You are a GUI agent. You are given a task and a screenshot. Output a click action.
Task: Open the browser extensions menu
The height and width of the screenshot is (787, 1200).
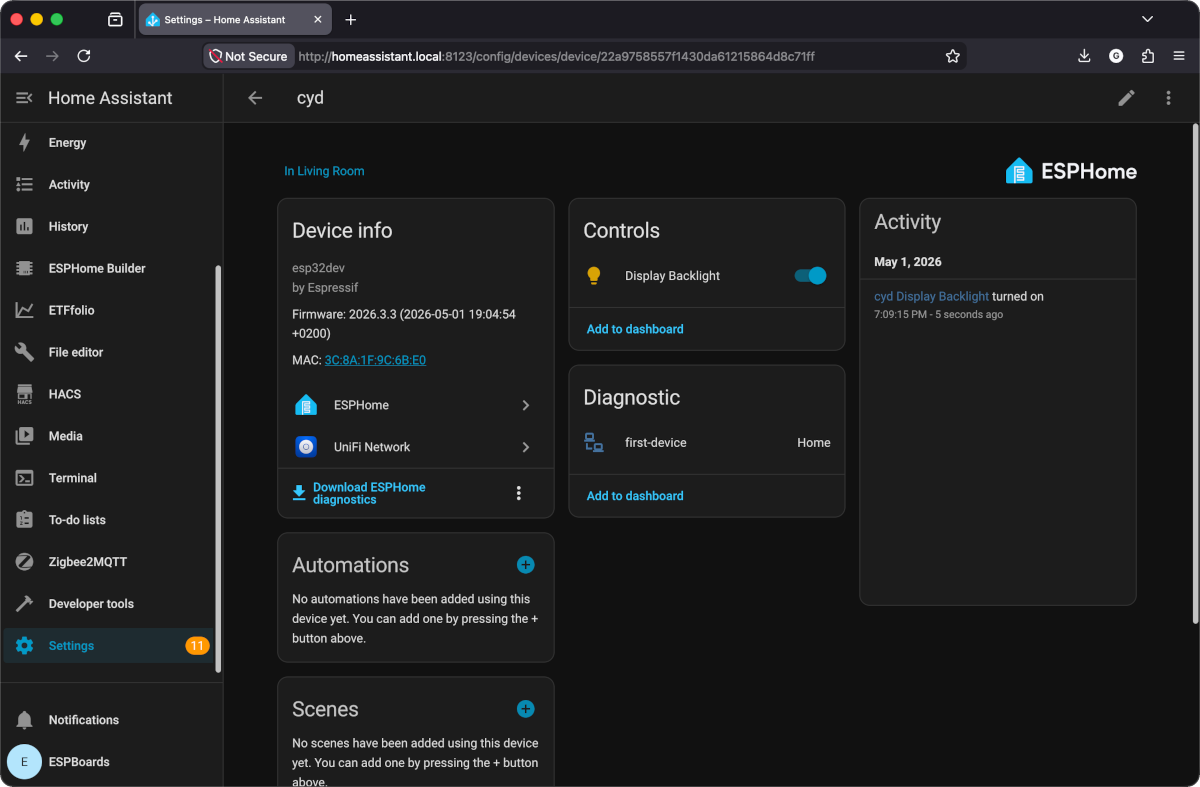click(x=1148, y=56)
